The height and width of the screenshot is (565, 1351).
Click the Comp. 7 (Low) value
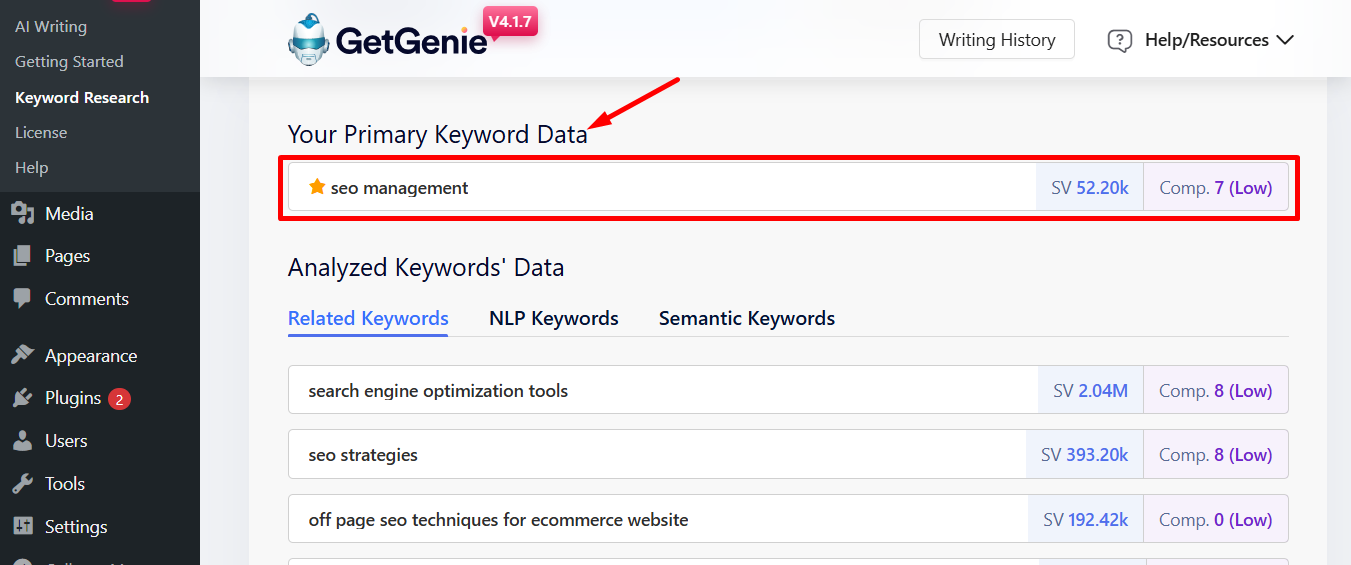[1216, 188]
